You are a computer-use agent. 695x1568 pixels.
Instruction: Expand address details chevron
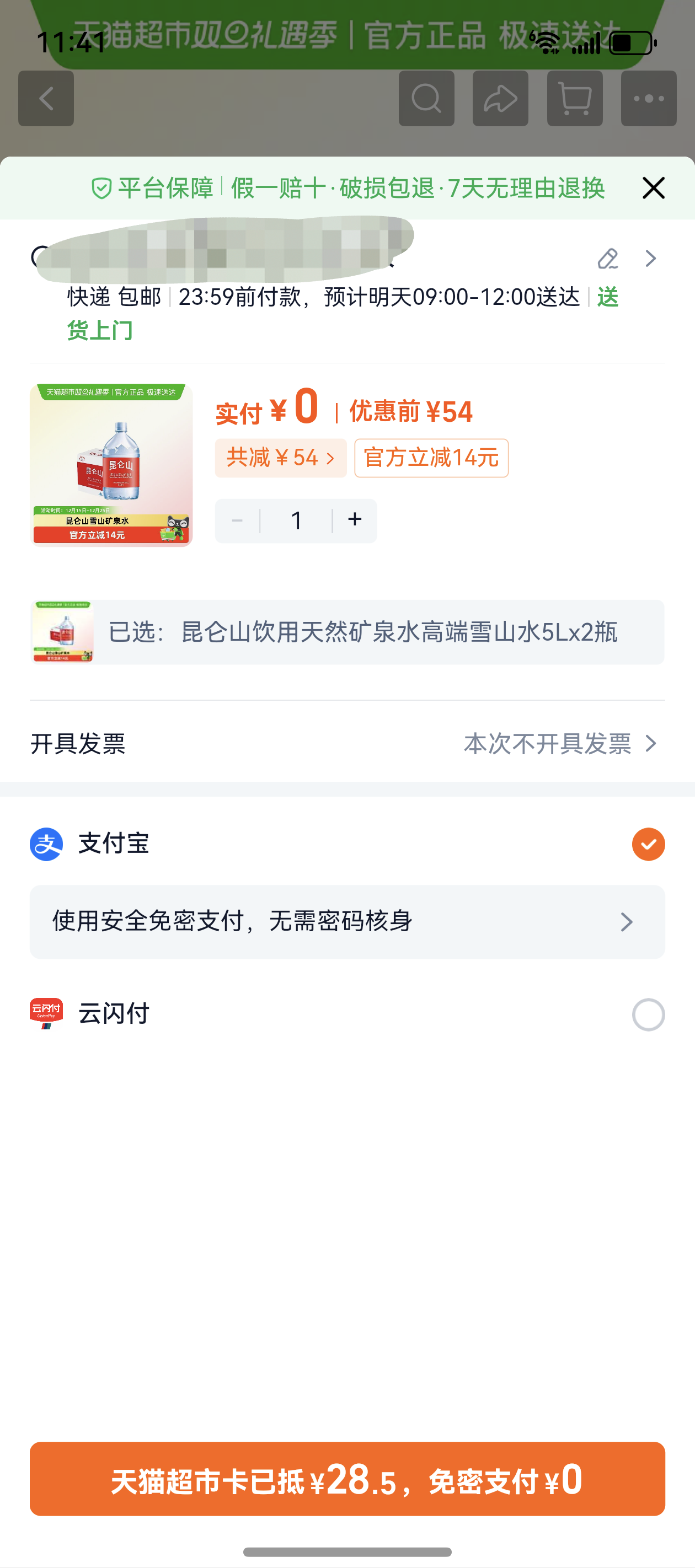tap(650, 259)
